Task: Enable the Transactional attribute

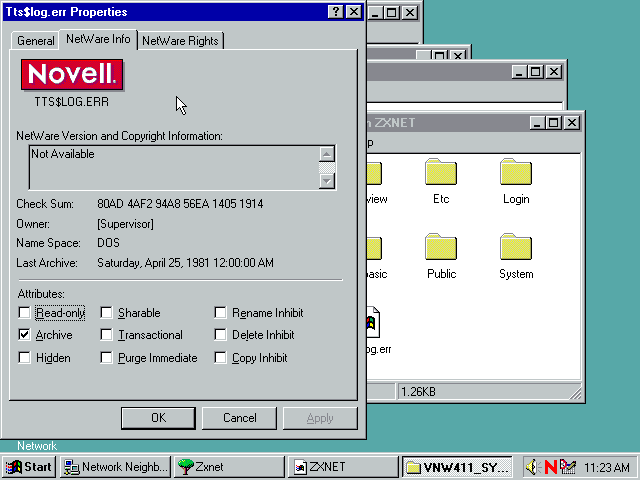Action: point(106,335)
